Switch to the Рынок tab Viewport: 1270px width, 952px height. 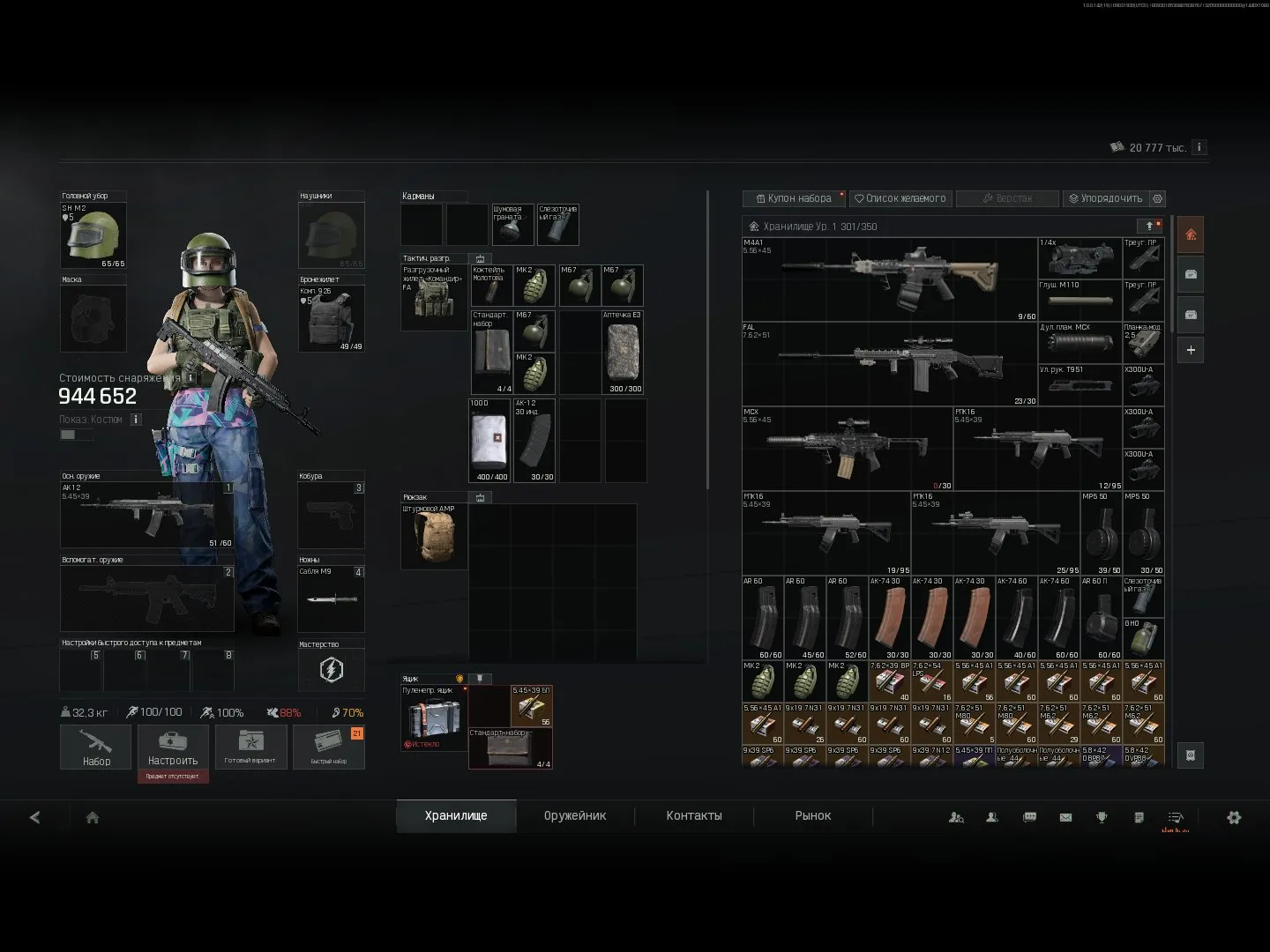(x=813, y=816)
